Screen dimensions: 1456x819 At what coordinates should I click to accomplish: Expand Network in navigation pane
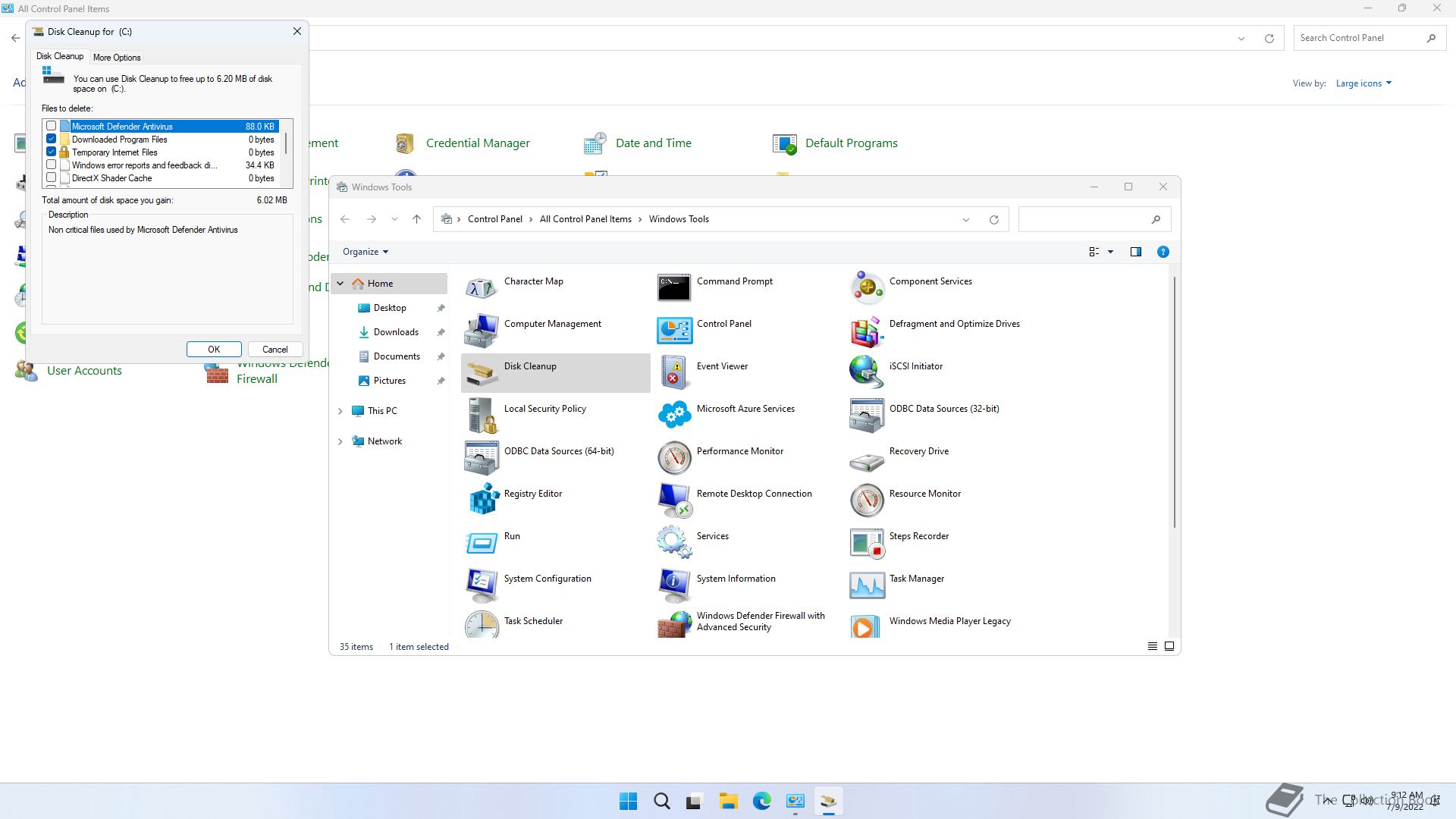(340, 441)
